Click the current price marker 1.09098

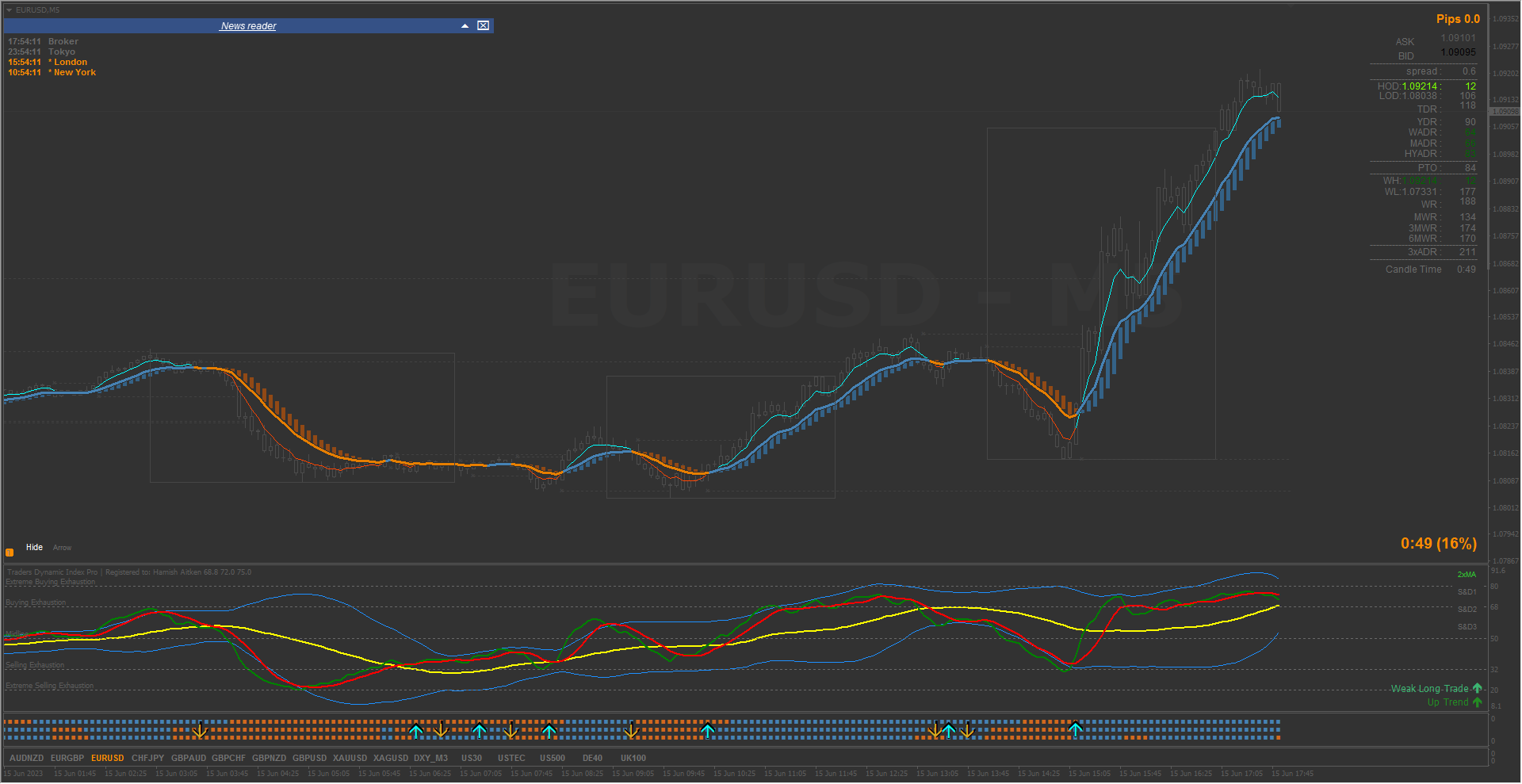pyautogui.click(x=1505, y=112)
